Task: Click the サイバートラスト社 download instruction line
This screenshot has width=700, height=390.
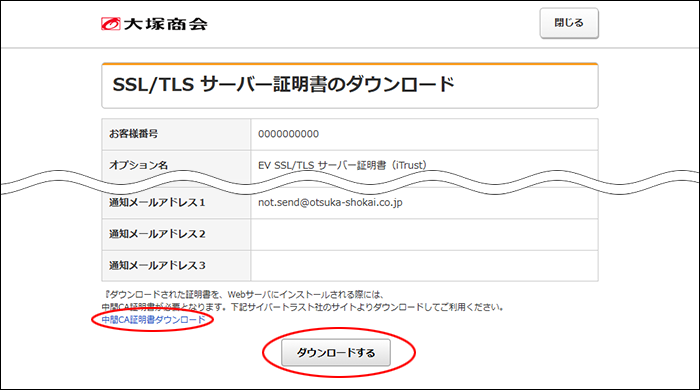Action: pos(303,307)
